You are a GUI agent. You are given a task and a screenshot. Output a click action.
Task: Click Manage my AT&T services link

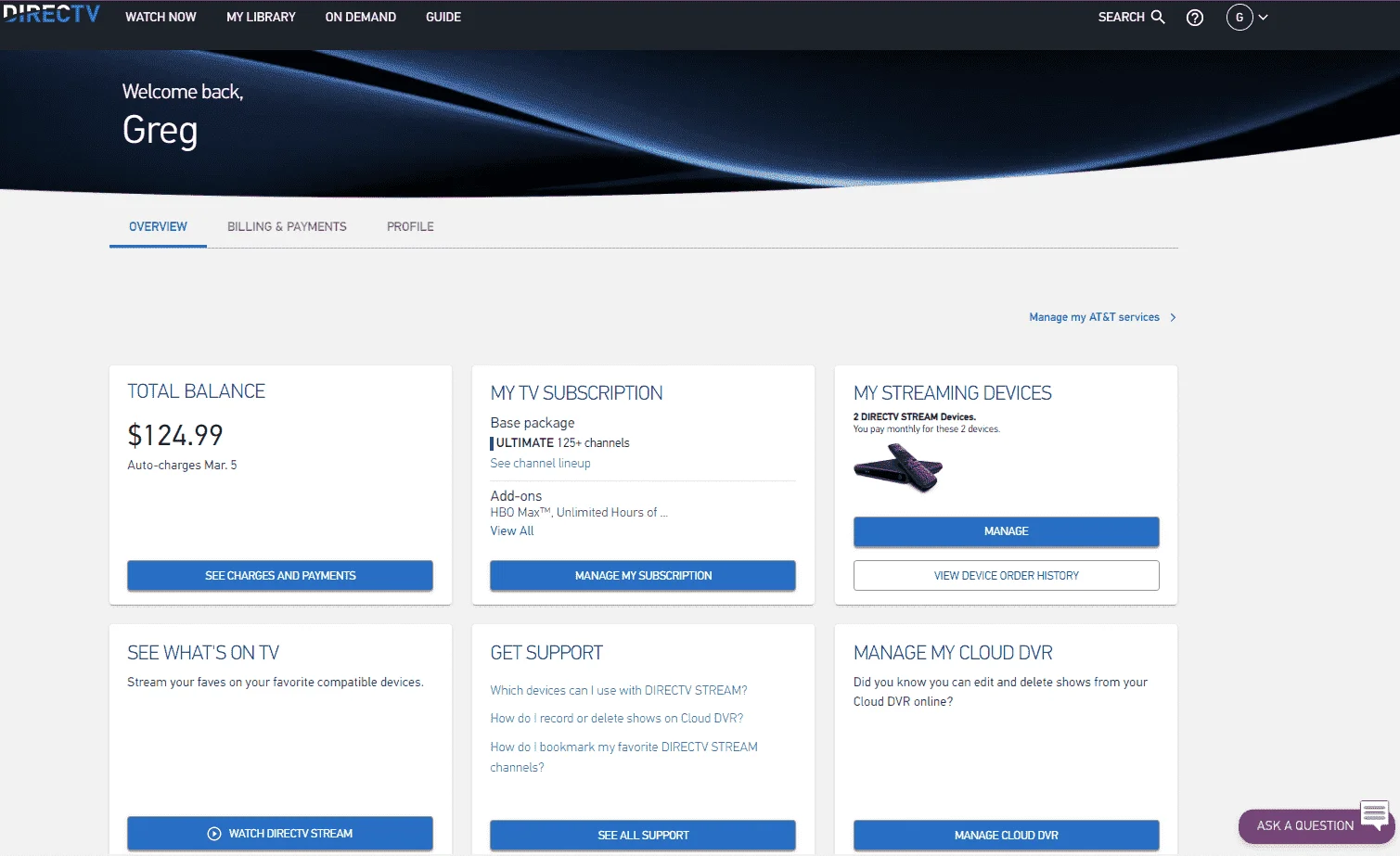click(x=1102, y=317)
